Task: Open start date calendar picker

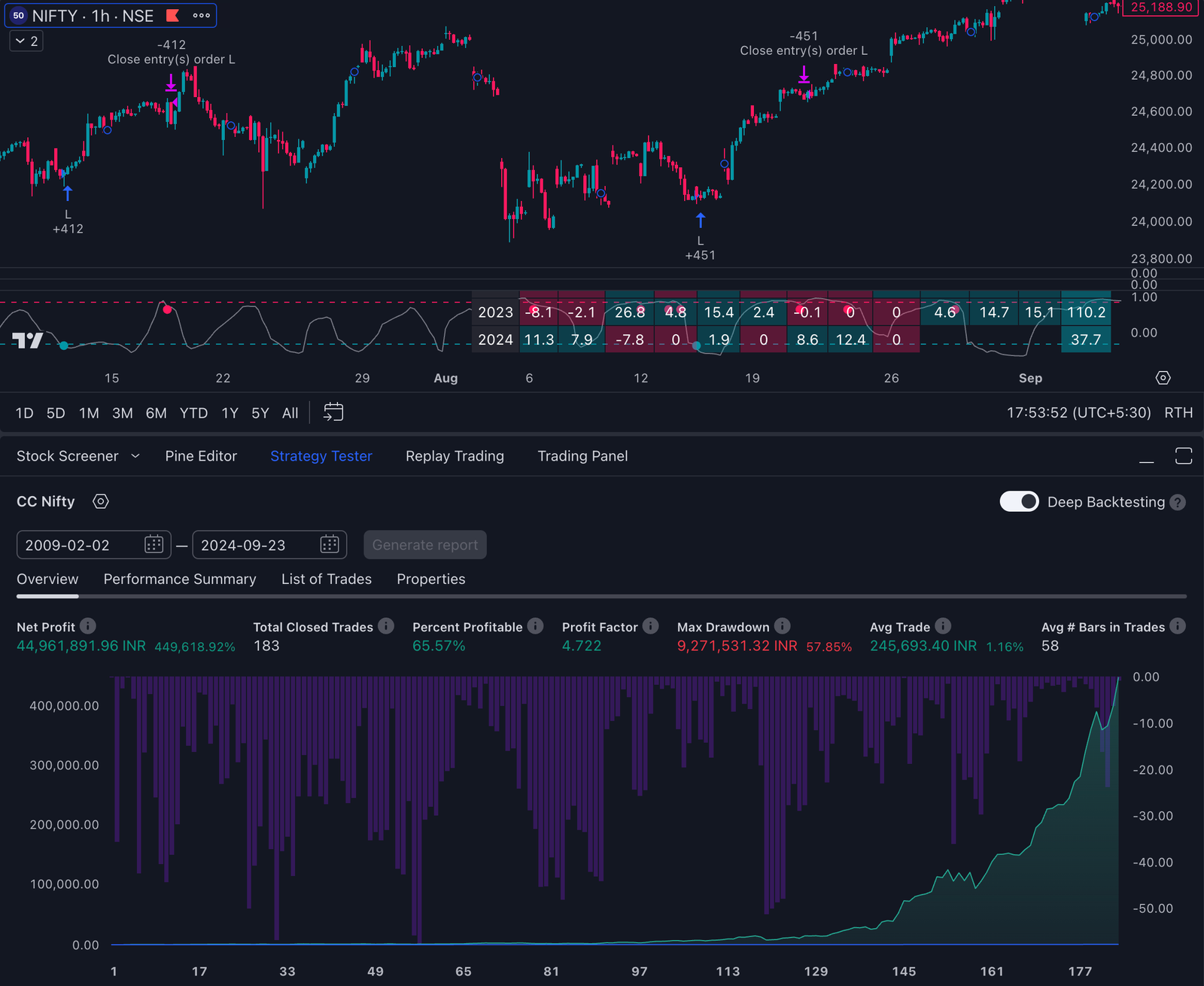Action: tap(154, 545)
